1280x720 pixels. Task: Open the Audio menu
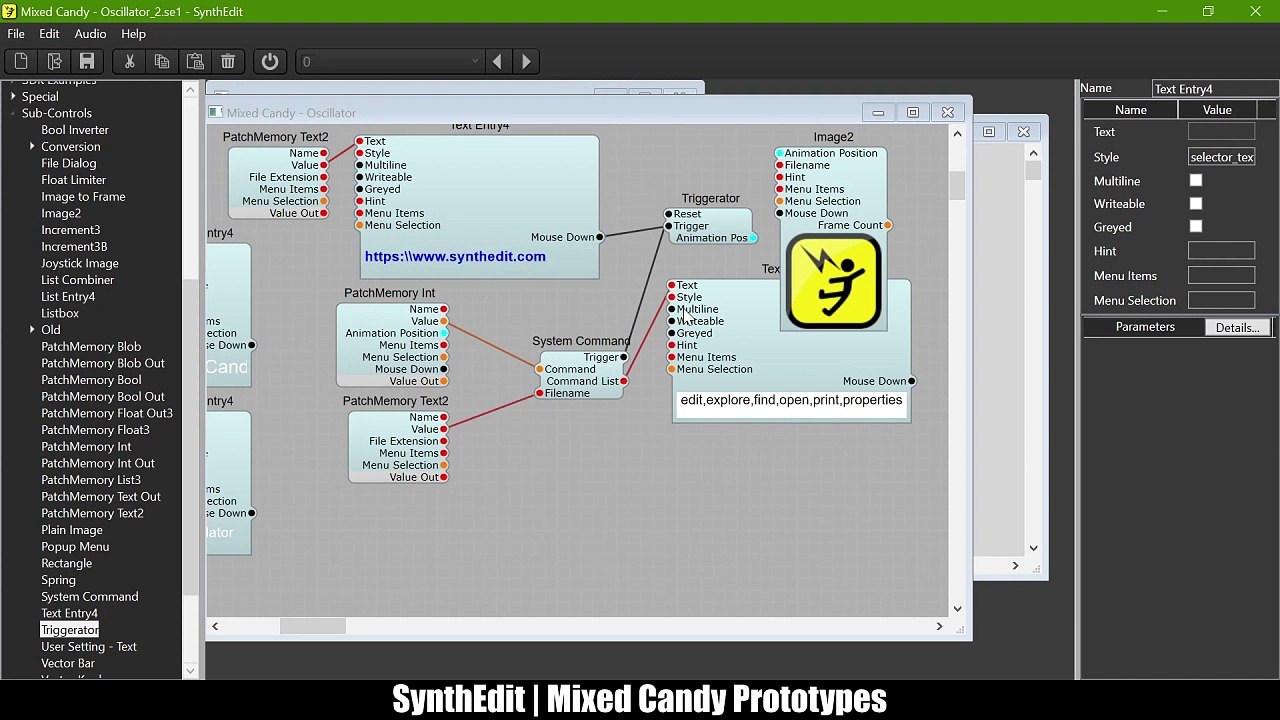coord(90,34)
